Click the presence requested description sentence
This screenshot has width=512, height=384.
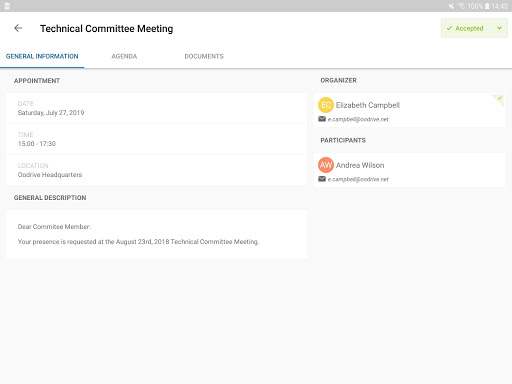tap(138, 242)
